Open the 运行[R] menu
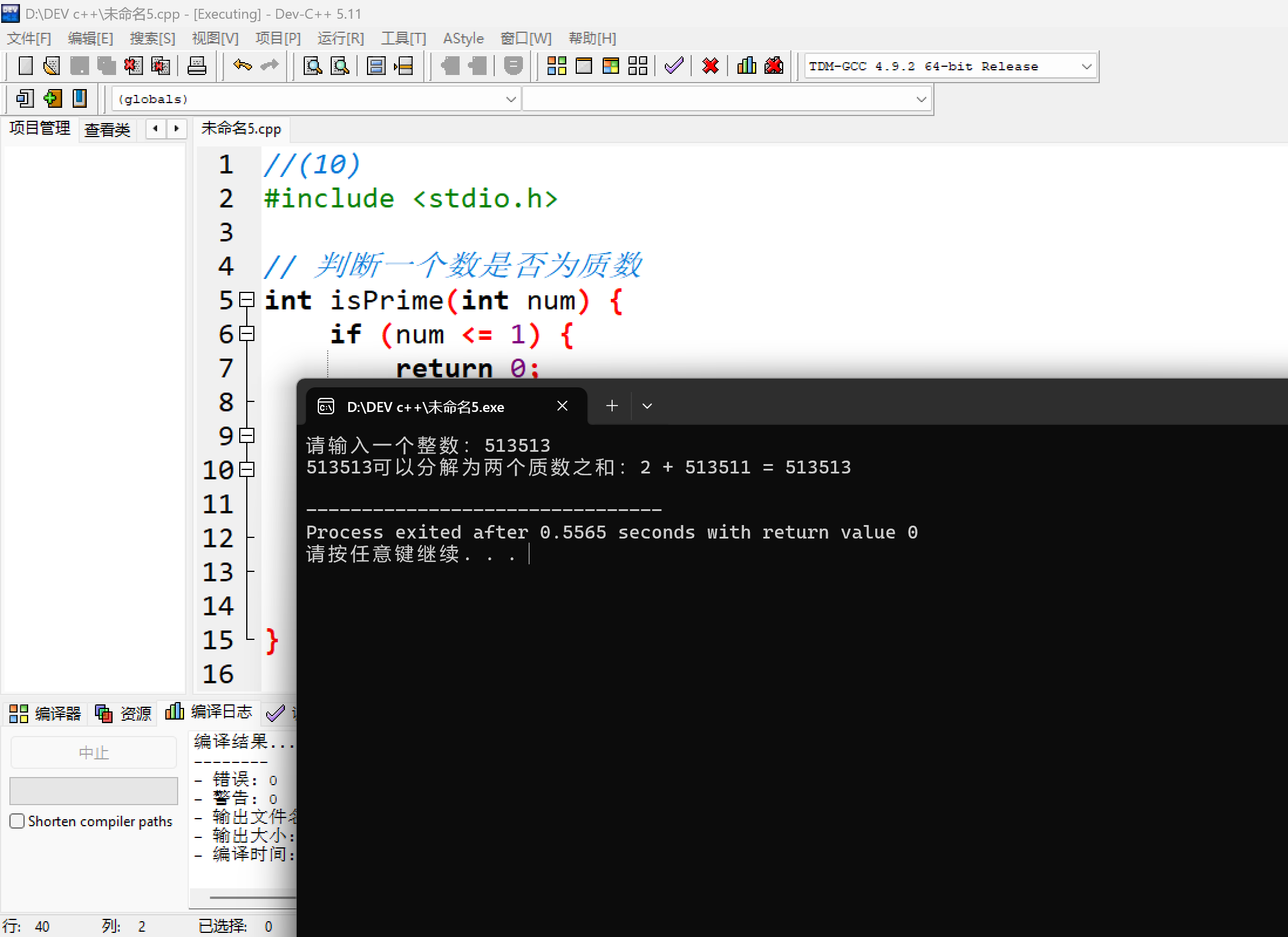 tap(341, 39)
